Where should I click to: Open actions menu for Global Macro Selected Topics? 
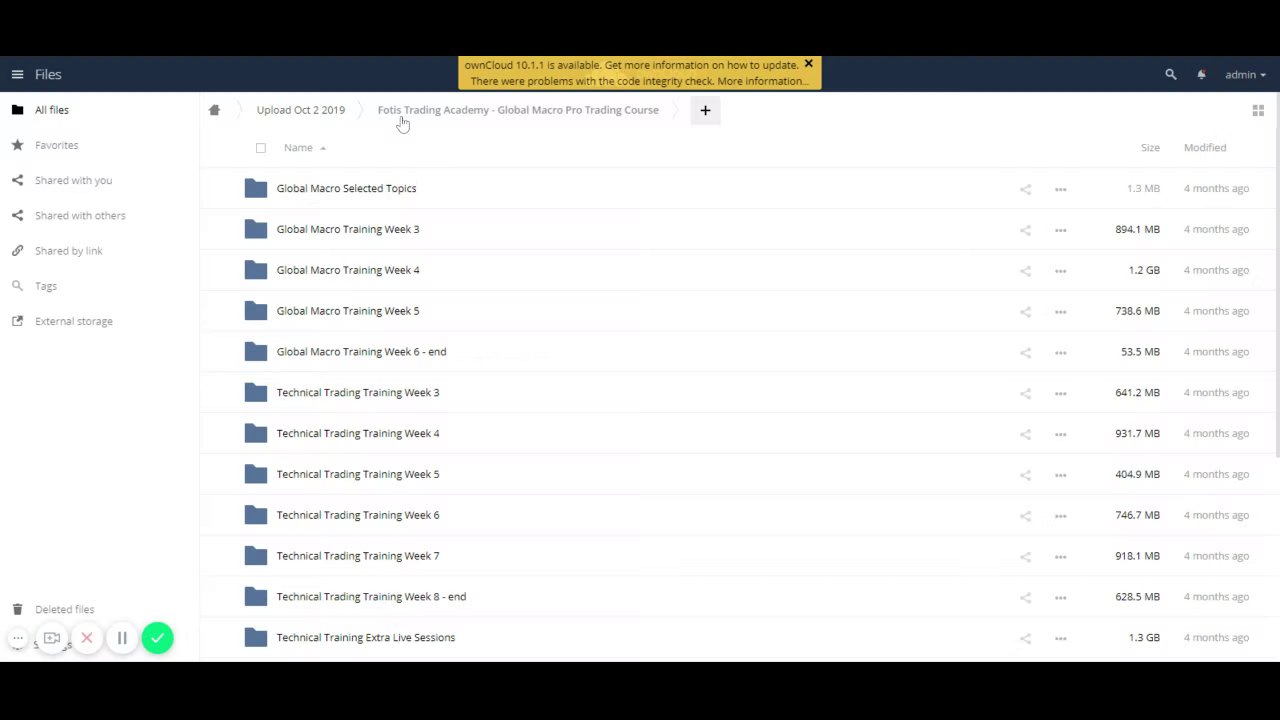point(1060,189)
